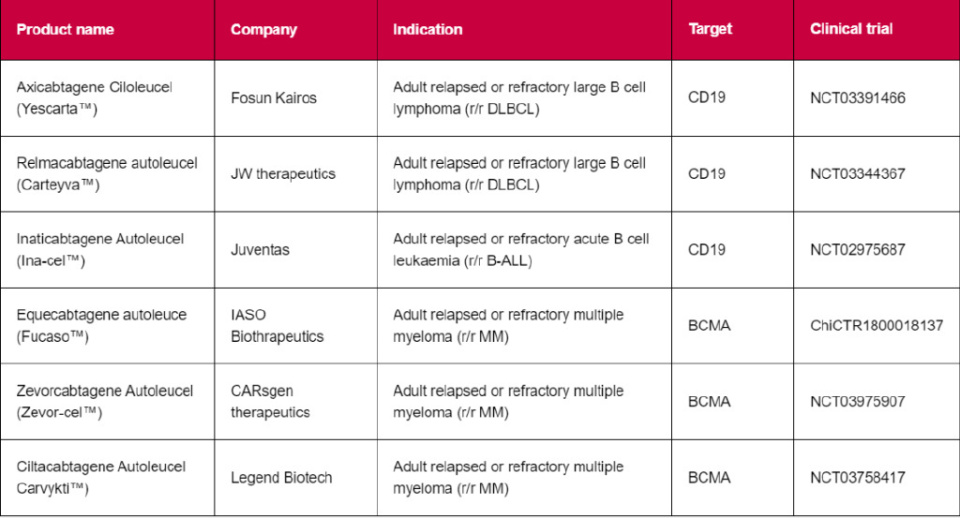Select the Equecabtagene autoleuce product cell
This screenshot has width=960, height=518.
pyautogui.click(x=101, y=325)
